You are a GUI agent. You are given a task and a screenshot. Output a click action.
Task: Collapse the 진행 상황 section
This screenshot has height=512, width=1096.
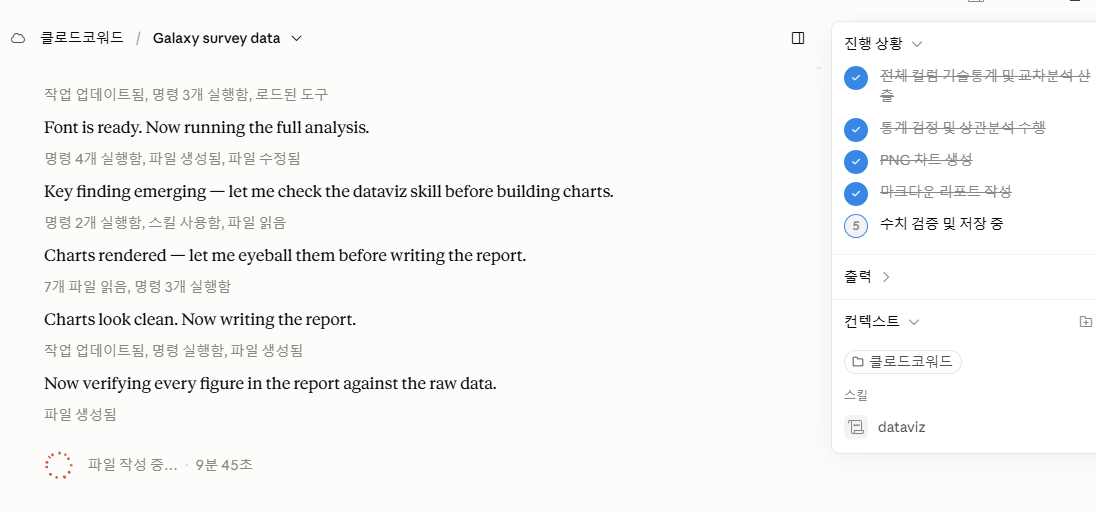coord(884,44)
